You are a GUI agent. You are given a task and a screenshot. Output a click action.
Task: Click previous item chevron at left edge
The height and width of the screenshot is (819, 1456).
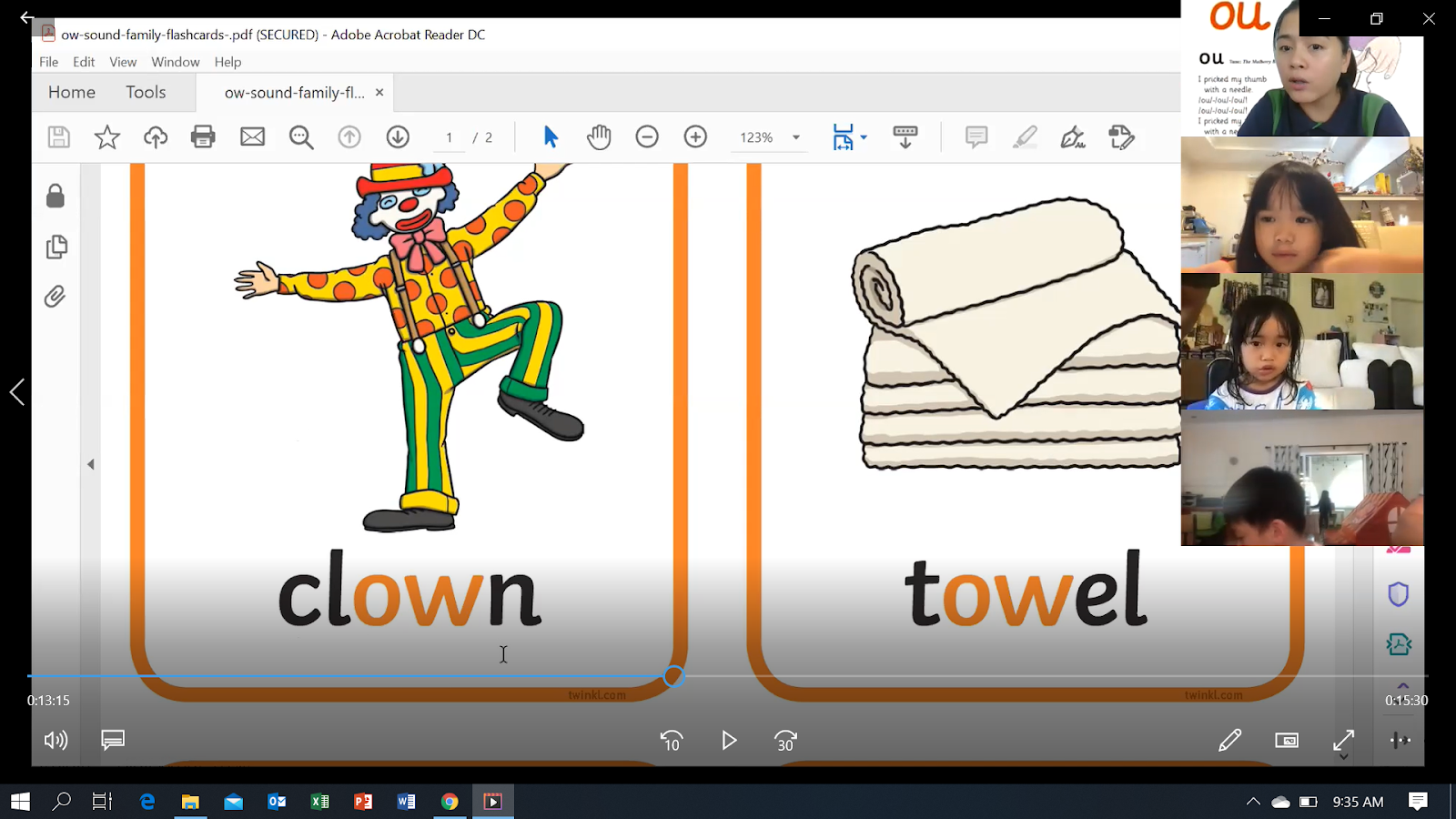pyautogui.click(x=16, y=392)
